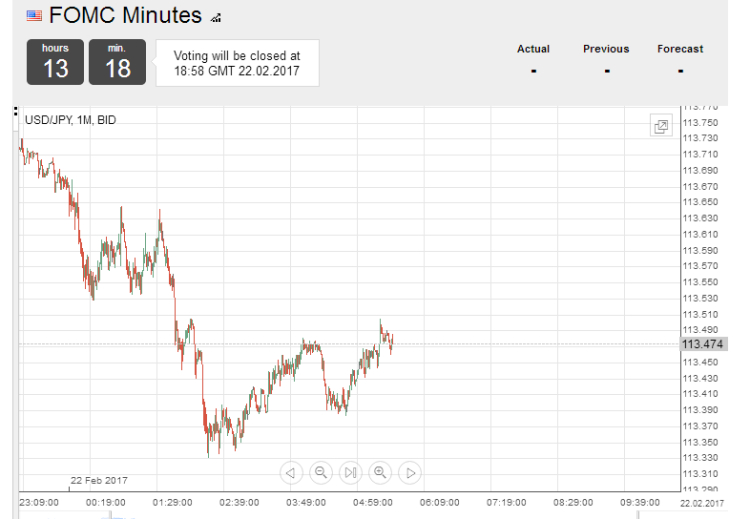Zoom in the USD/JPY chart
Image resolution: width=750 pixels, height=519 pixels.
pos(380,473)
